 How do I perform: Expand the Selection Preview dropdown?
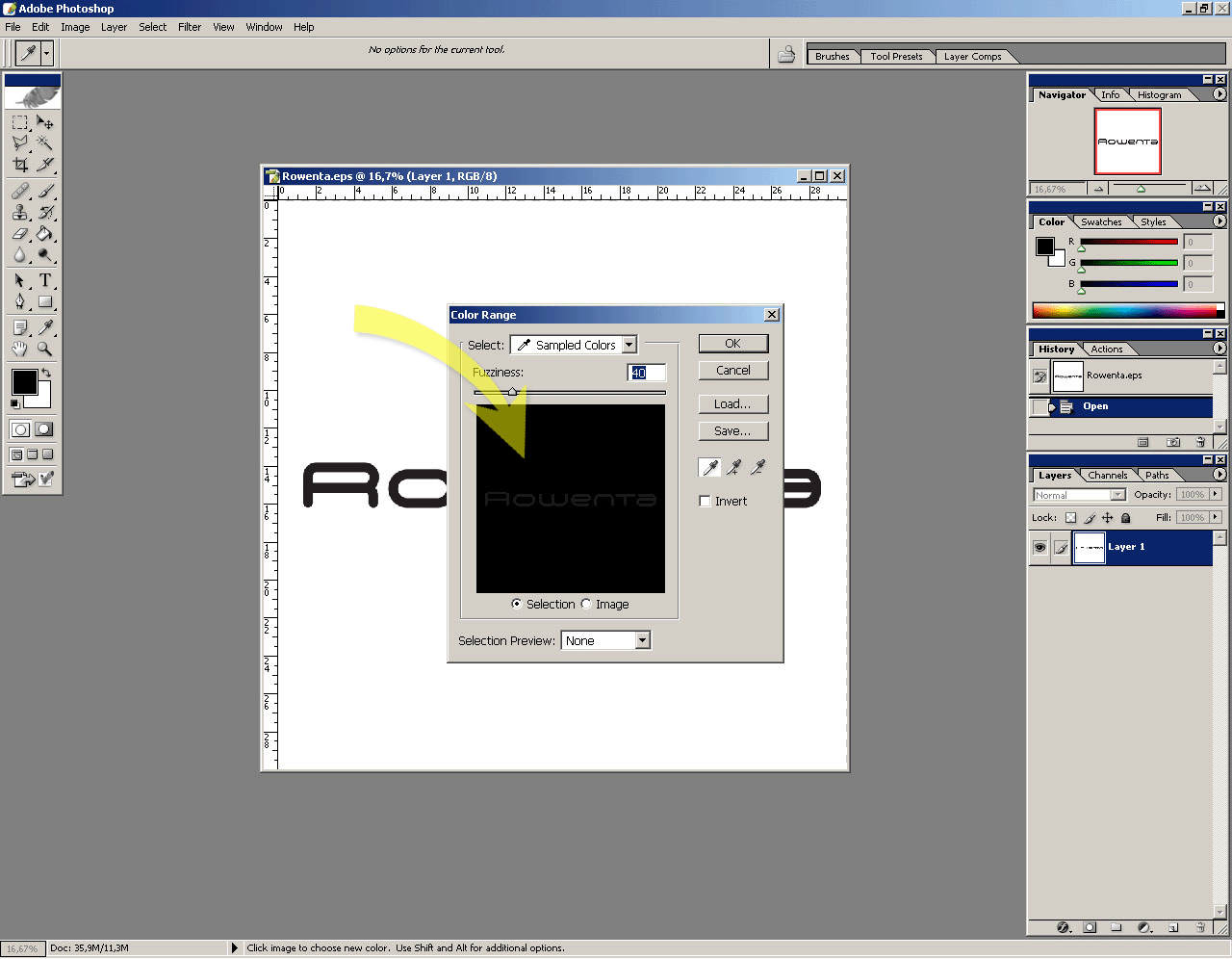tap(605, 640)
